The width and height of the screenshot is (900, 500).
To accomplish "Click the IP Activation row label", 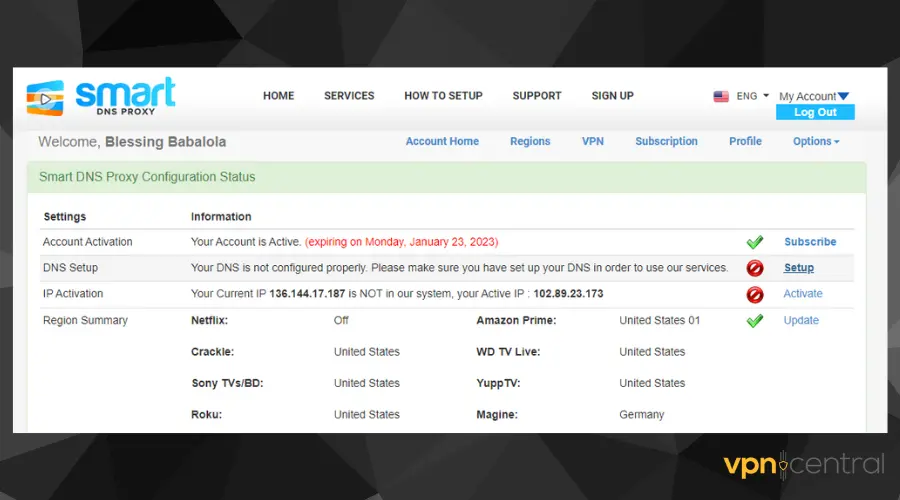I will [73, 293].
